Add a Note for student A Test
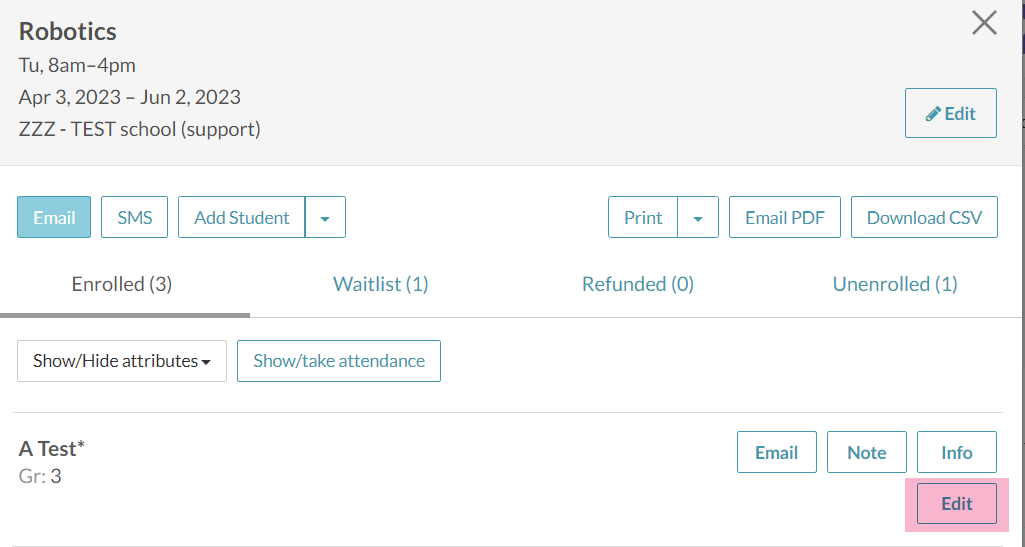This screenshot has height=547, width=1025. point(866,452)
